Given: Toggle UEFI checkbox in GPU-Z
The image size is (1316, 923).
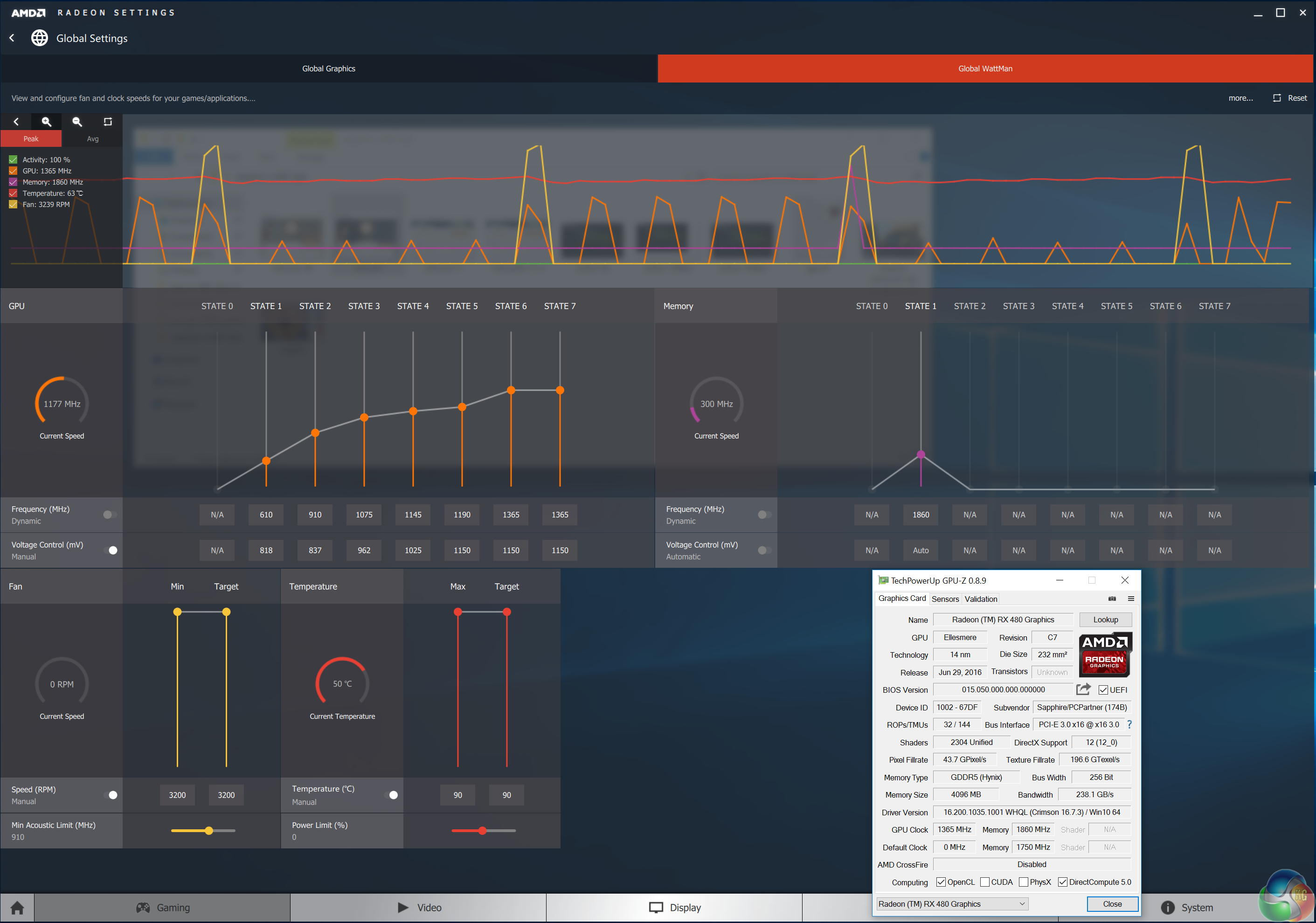Looking at the screenshot, I should point(1103,690).
